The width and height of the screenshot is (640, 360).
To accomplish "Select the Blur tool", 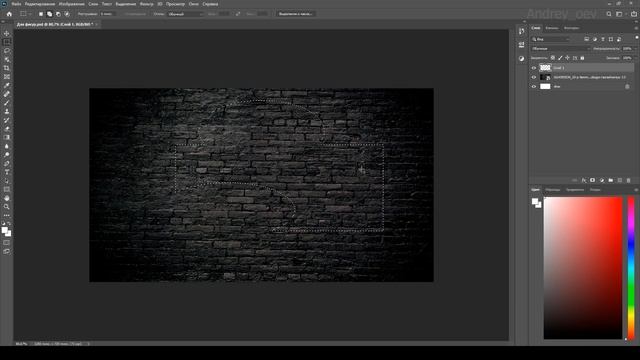I will tap(7, 146).
